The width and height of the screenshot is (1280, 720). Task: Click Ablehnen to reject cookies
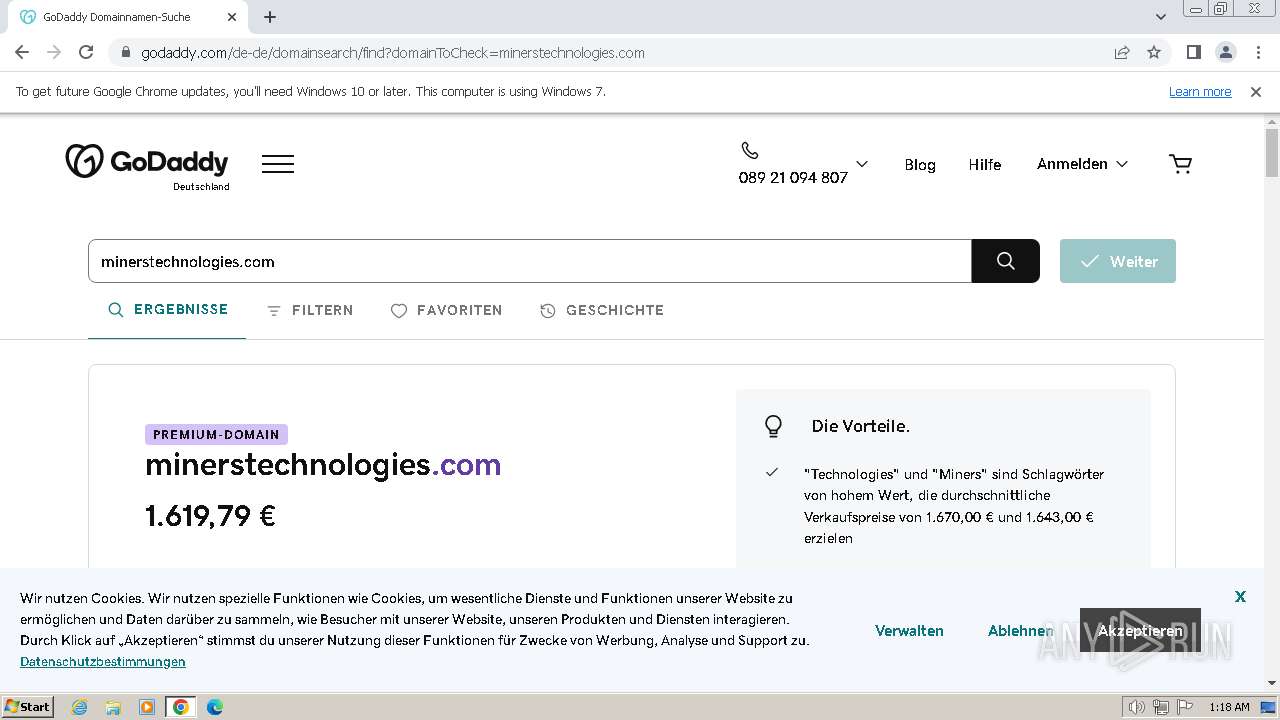(x=1020, y=631)
